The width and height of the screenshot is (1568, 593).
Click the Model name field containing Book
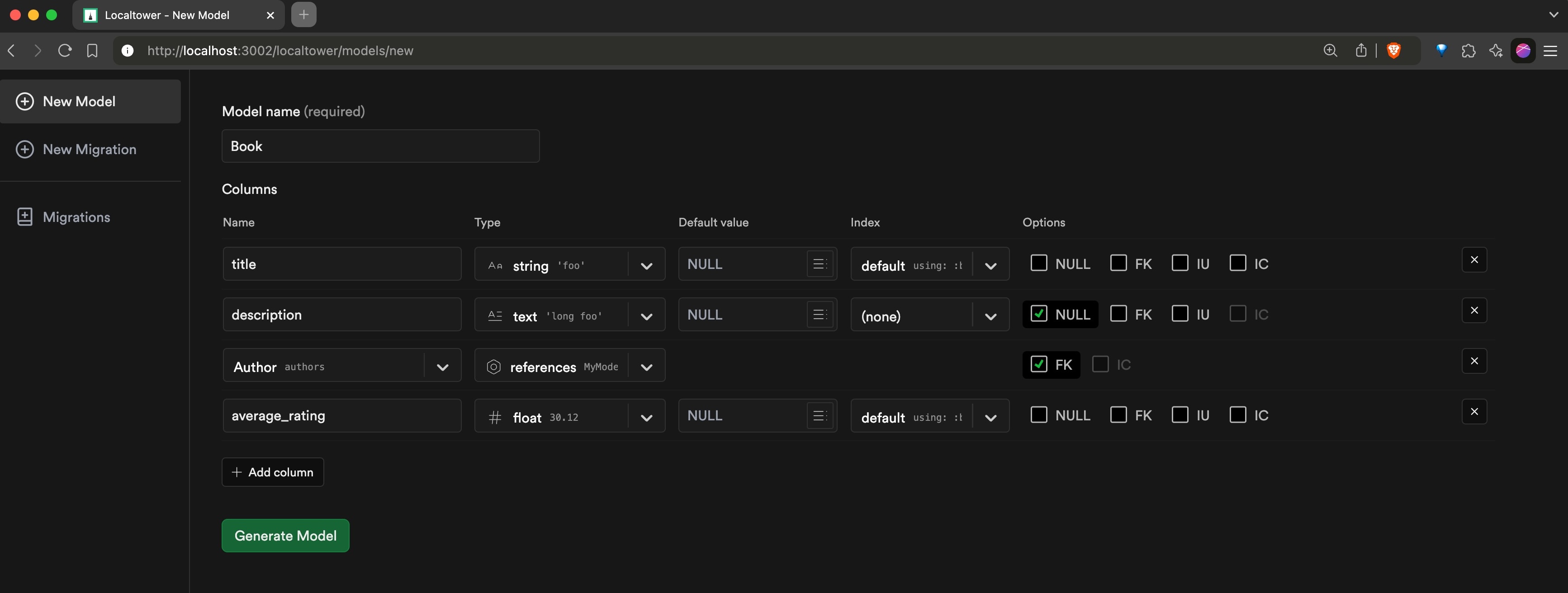click(x=380, y=146)
